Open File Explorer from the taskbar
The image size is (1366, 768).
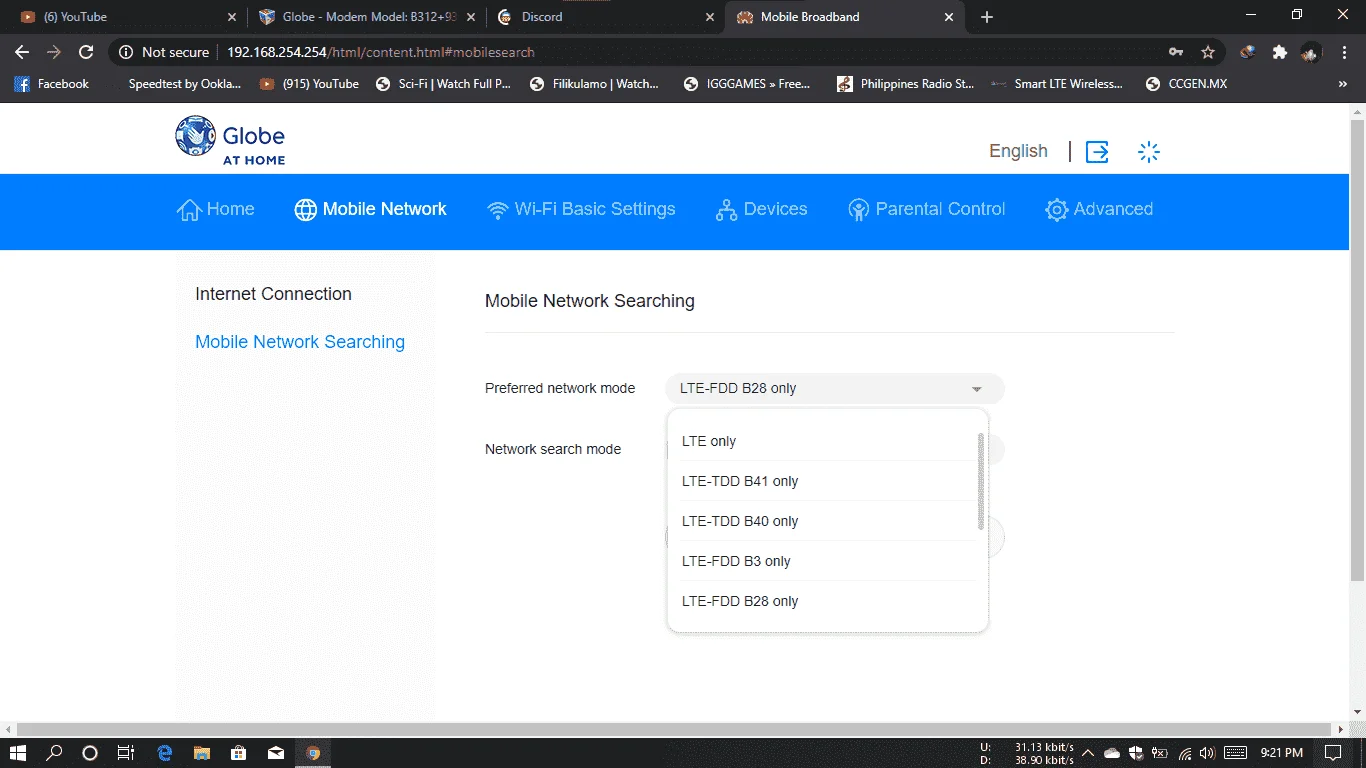[201, 753]
